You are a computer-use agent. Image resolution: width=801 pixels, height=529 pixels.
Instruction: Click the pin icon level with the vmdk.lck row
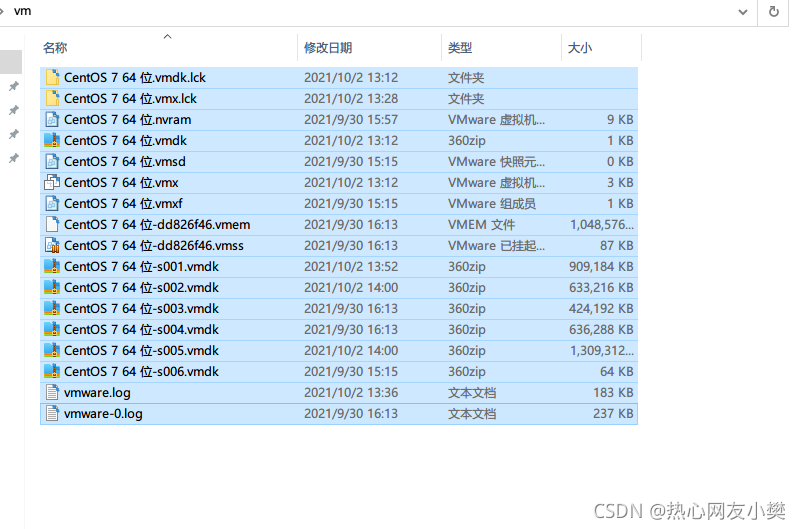pos(14,86)
